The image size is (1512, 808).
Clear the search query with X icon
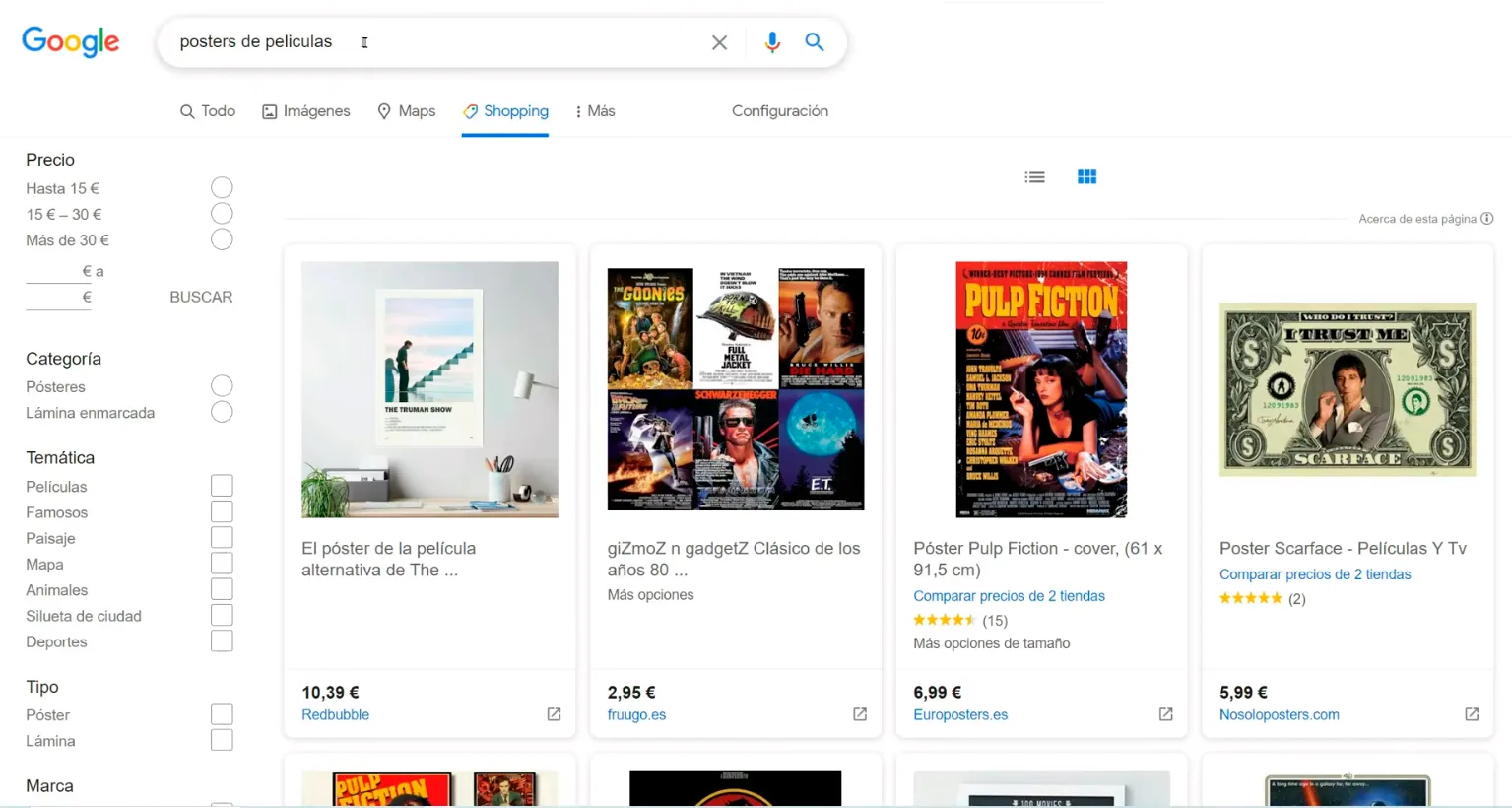click(x=720, y=42)
